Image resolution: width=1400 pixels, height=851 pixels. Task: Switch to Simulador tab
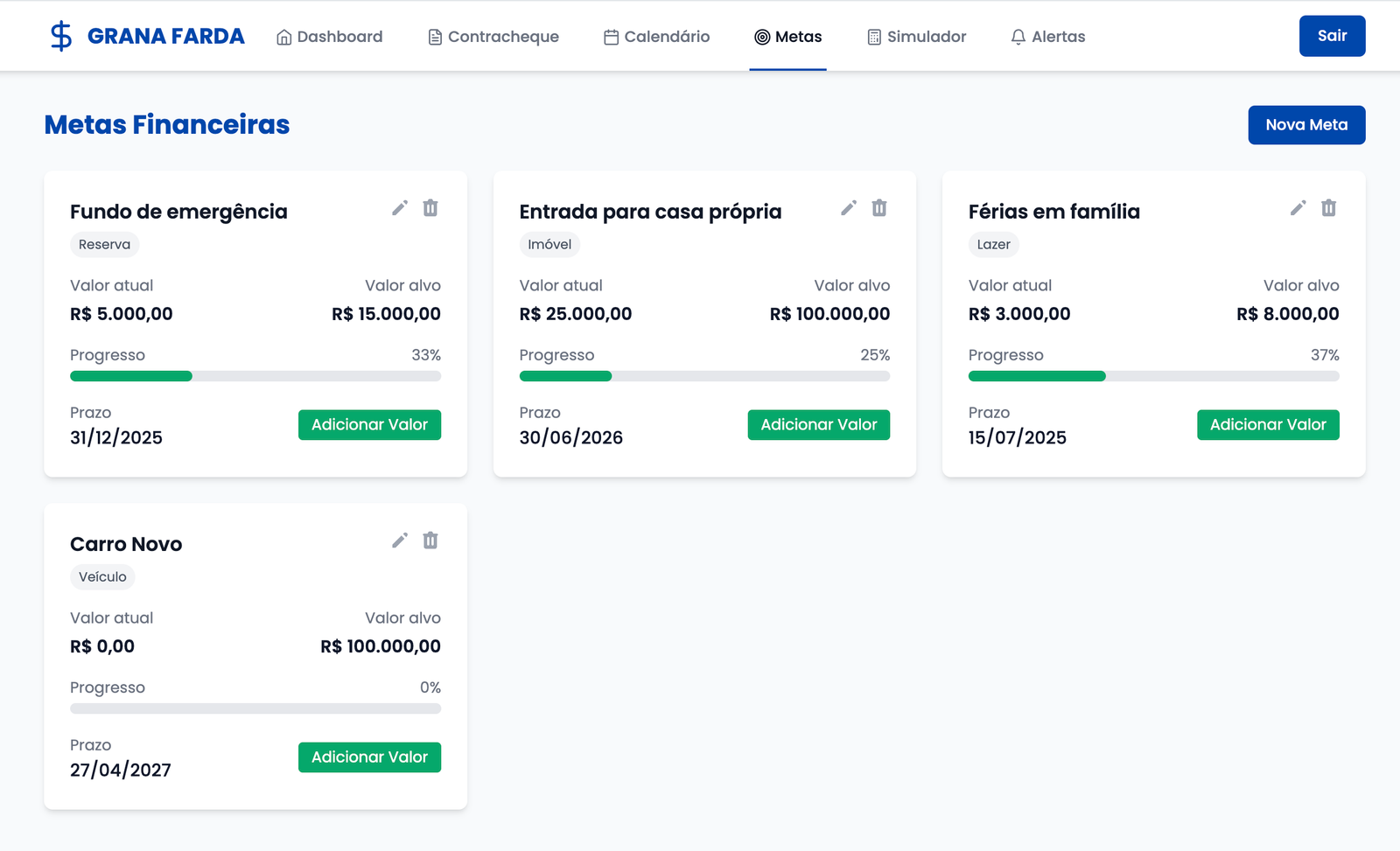point(917,37)
